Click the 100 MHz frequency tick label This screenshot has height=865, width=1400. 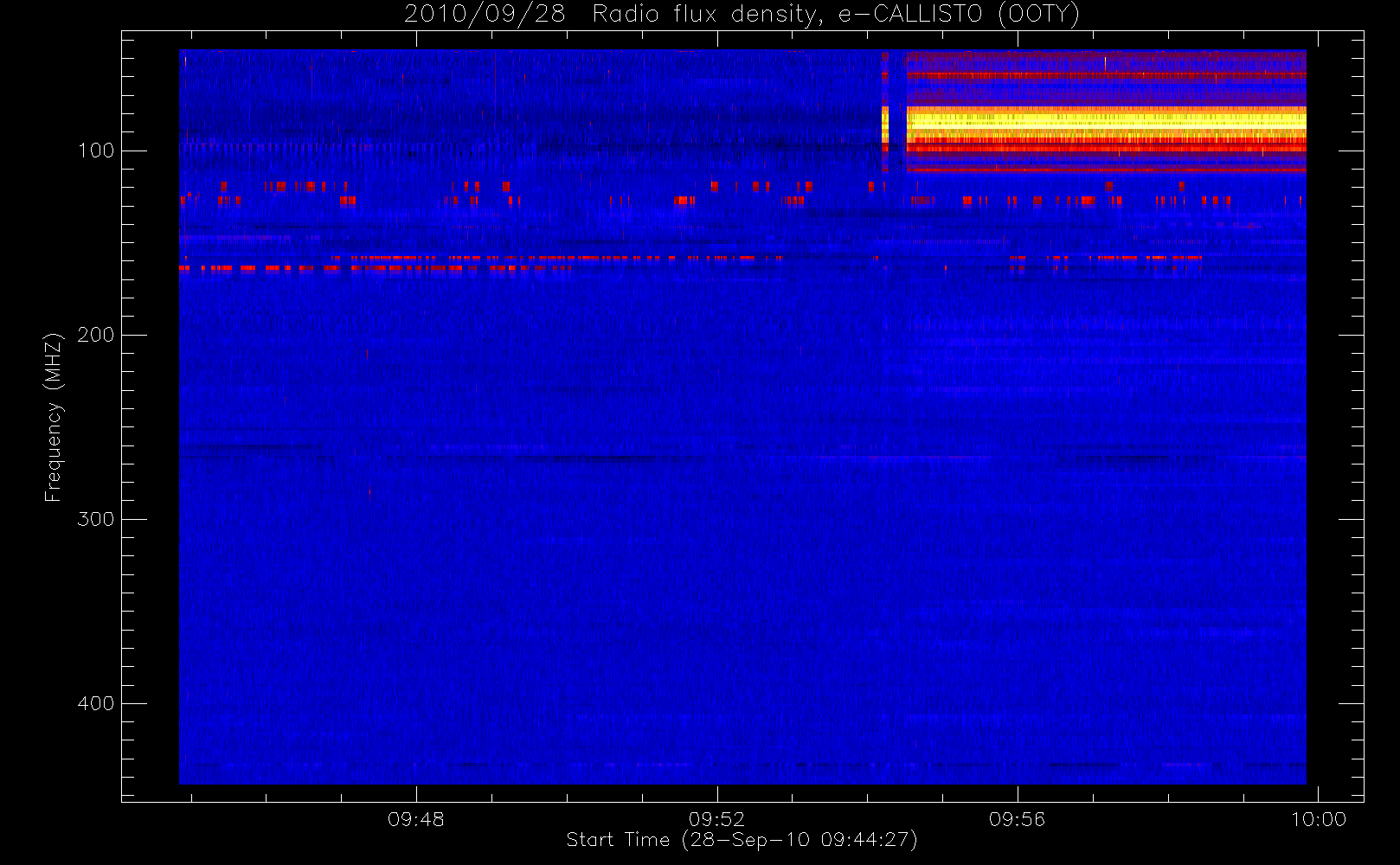(x=96, y=151)
